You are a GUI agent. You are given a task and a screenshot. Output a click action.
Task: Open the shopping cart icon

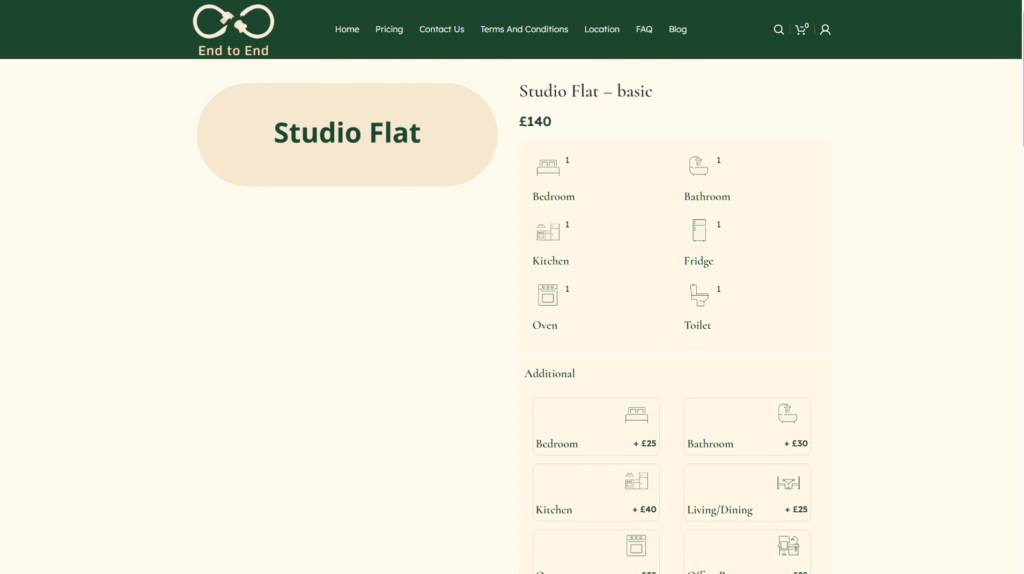[x=801, y=30]
